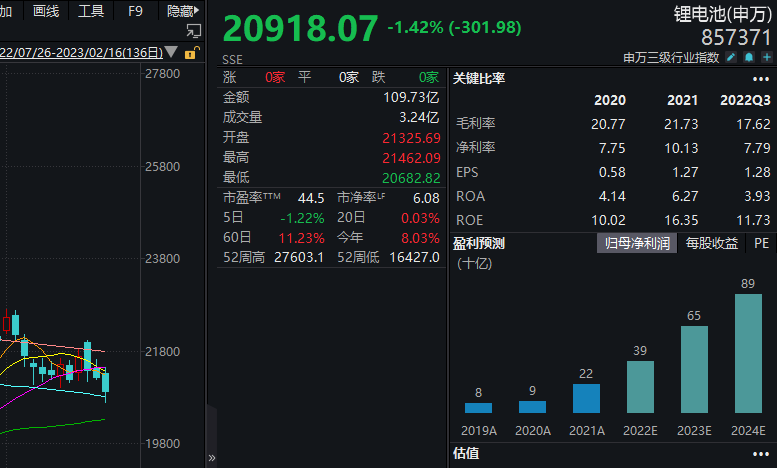Open the date range dropdown triangle

pos(171,52)
